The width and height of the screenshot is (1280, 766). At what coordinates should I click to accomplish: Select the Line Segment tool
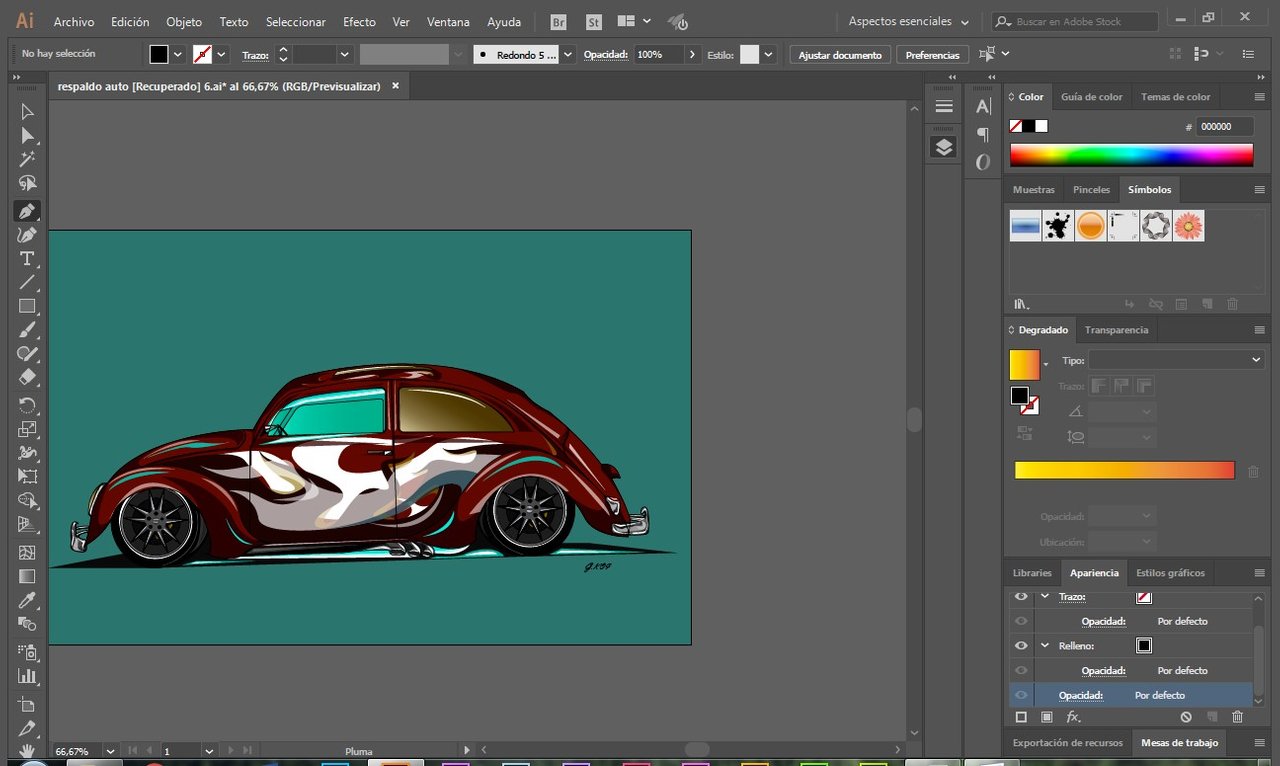pos(27,283)
